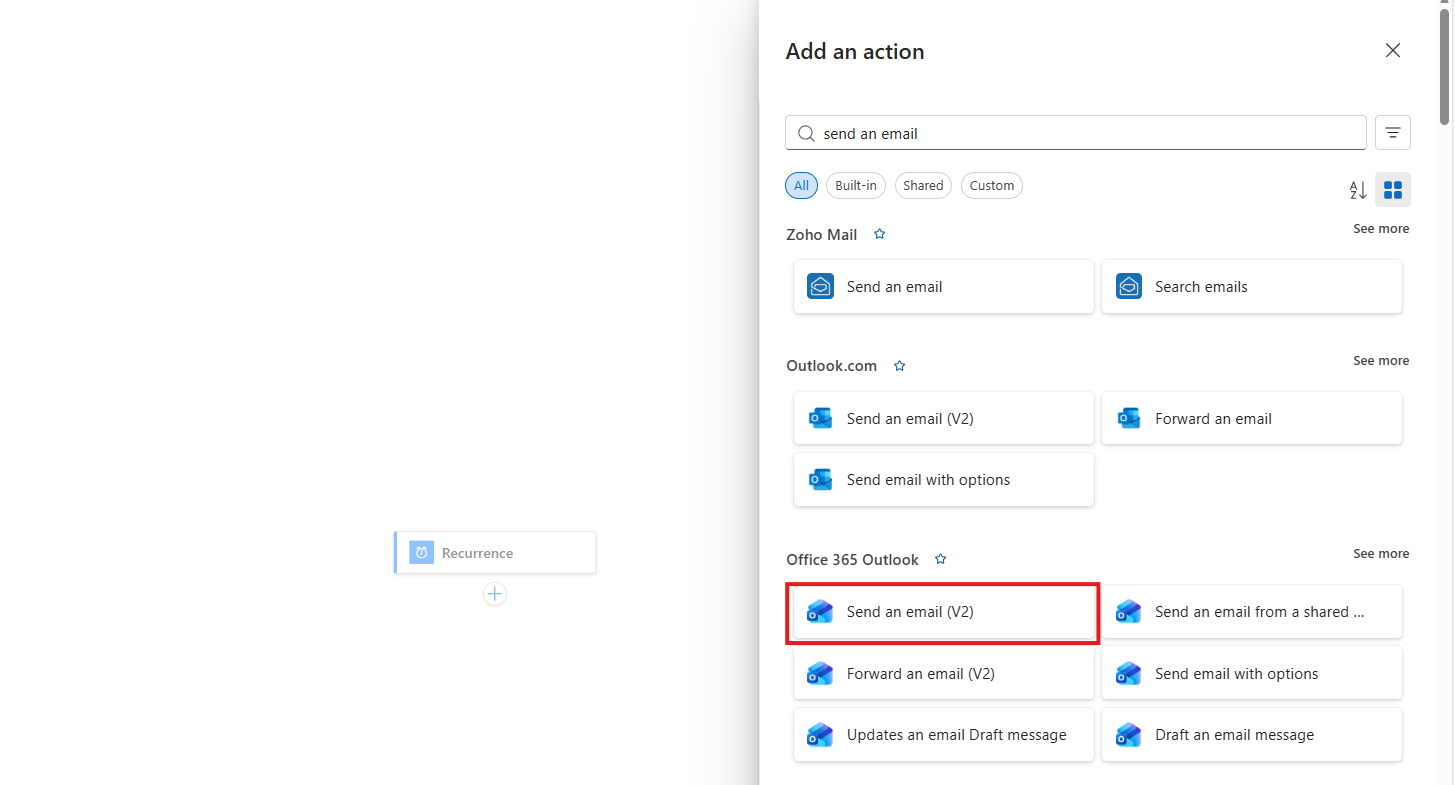Sort actions alphabetically A to Z
The height and width of the screenshot is (785, 1455).
coord(1357,190)
